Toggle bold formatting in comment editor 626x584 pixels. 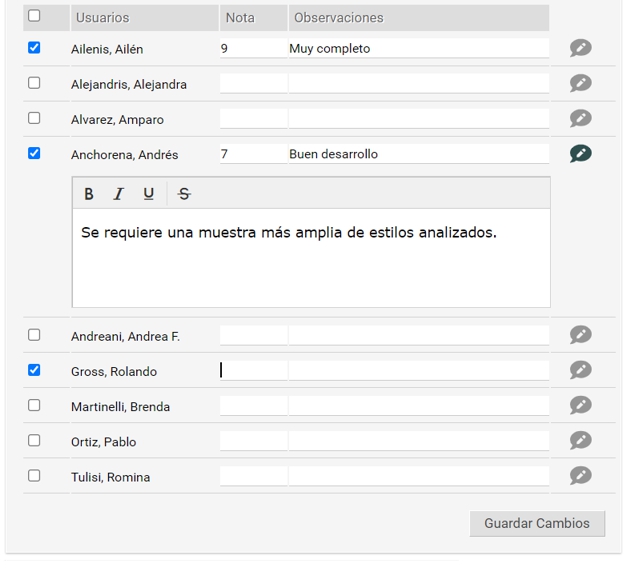89,194
